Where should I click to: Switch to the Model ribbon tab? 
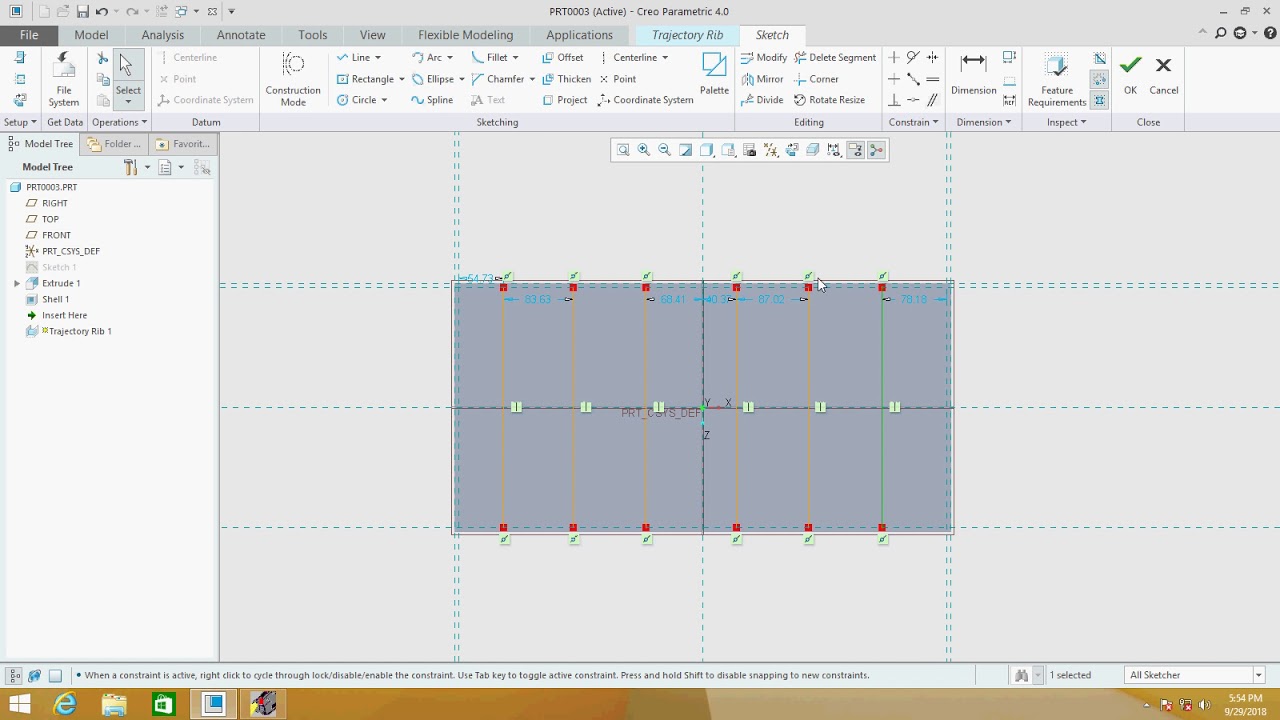91,35
